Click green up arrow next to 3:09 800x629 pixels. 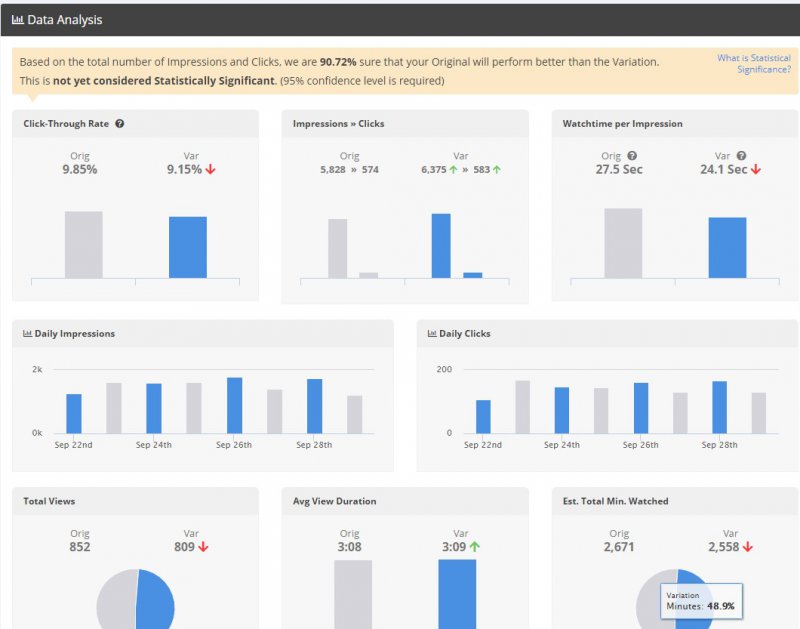click(474, 547)
